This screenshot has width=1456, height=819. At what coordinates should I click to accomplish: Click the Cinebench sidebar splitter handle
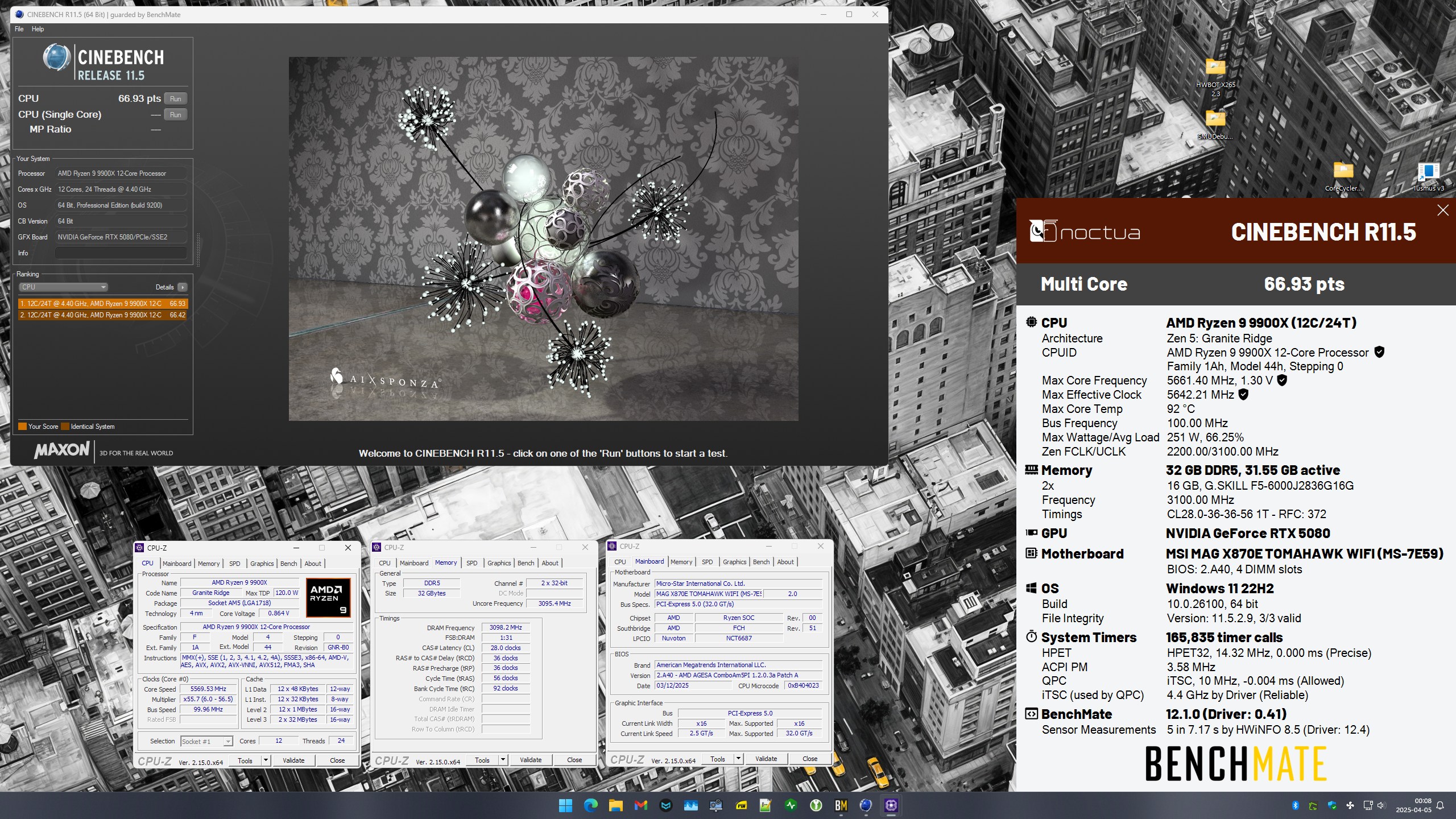[198, 250]
